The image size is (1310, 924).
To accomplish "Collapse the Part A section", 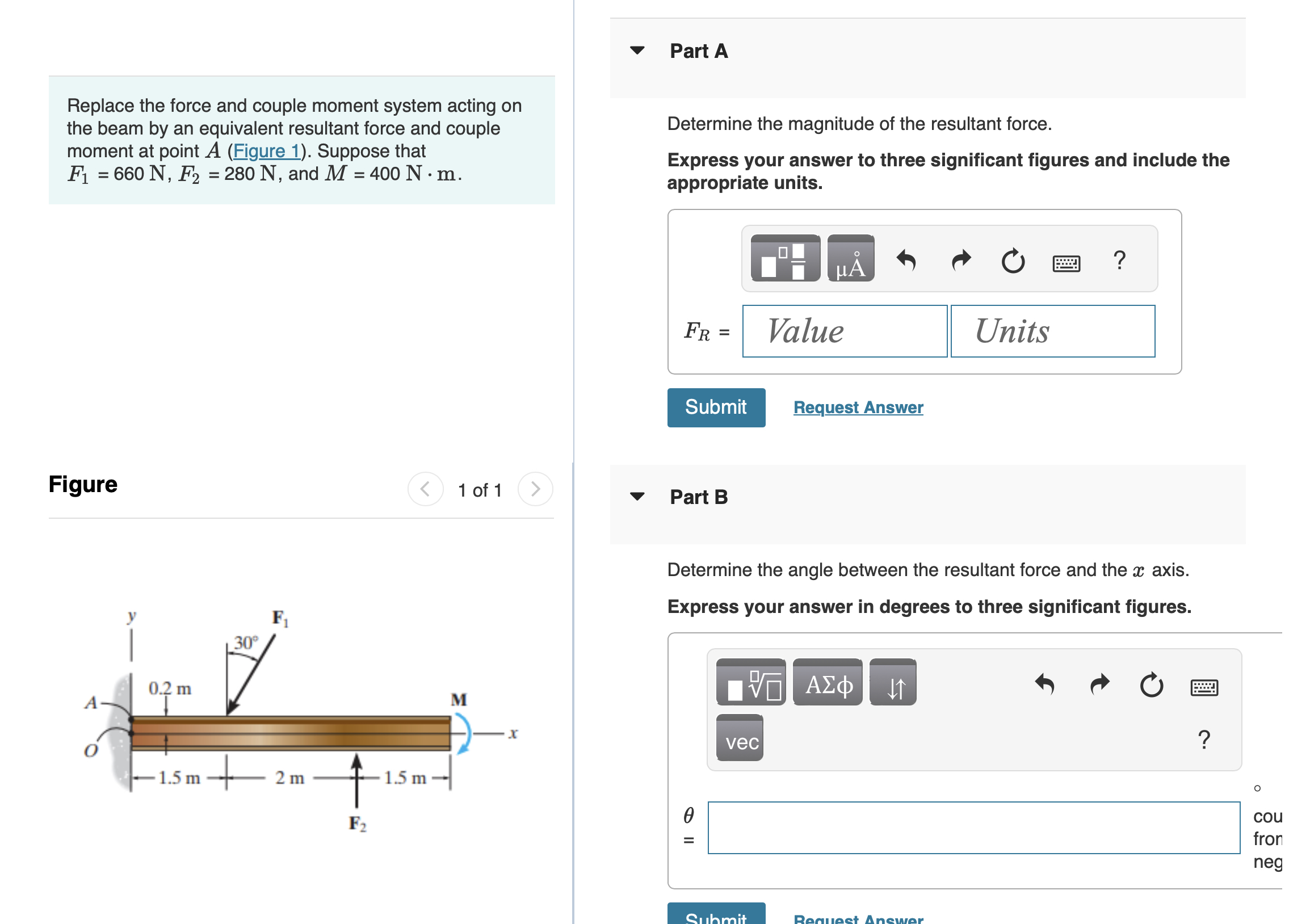I will [x=639, y=51].
